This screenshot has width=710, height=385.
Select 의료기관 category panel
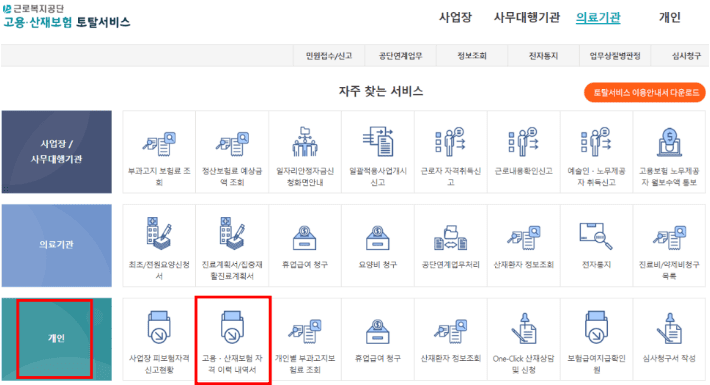click(57, 245)
